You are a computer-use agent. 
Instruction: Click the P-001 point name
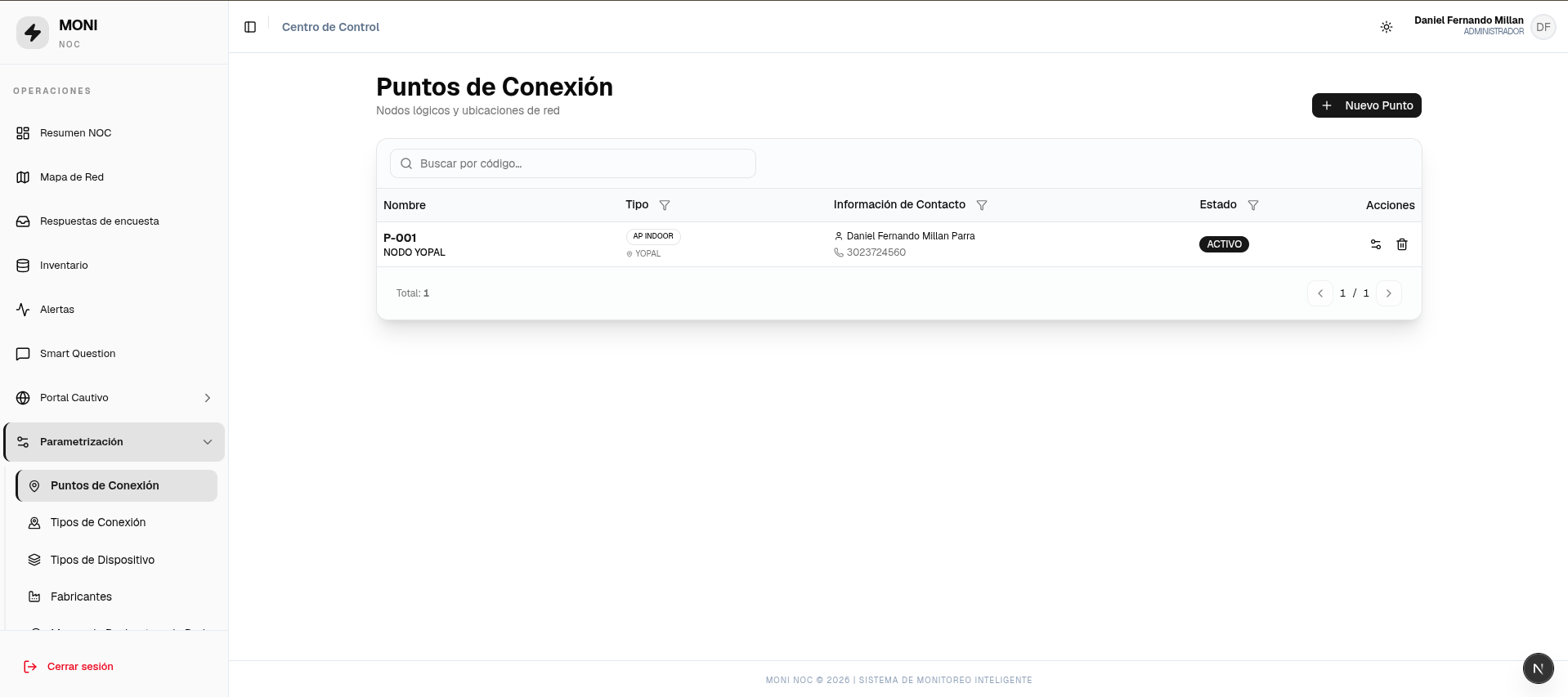pyautogui.click(x=400, y=238)
